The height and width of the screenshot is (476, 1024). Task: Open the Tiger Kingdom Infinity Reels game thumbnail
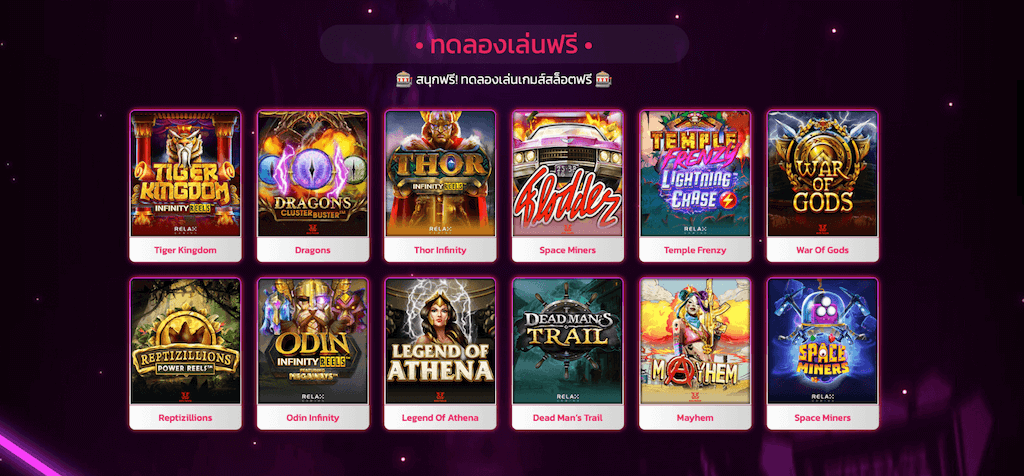[x=185, y=174]
